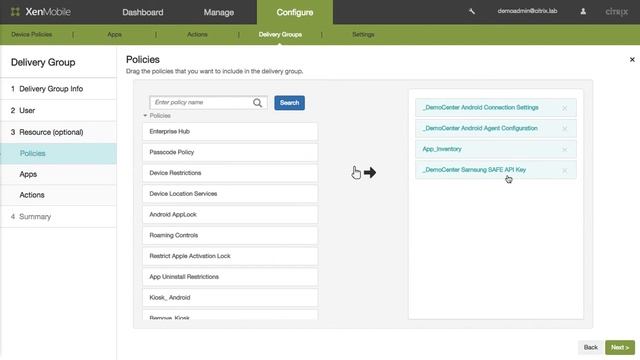Viewport: 640px width, 360px height.
Task: Select the Enterprise Hub policy
Action: click(230, 131)
